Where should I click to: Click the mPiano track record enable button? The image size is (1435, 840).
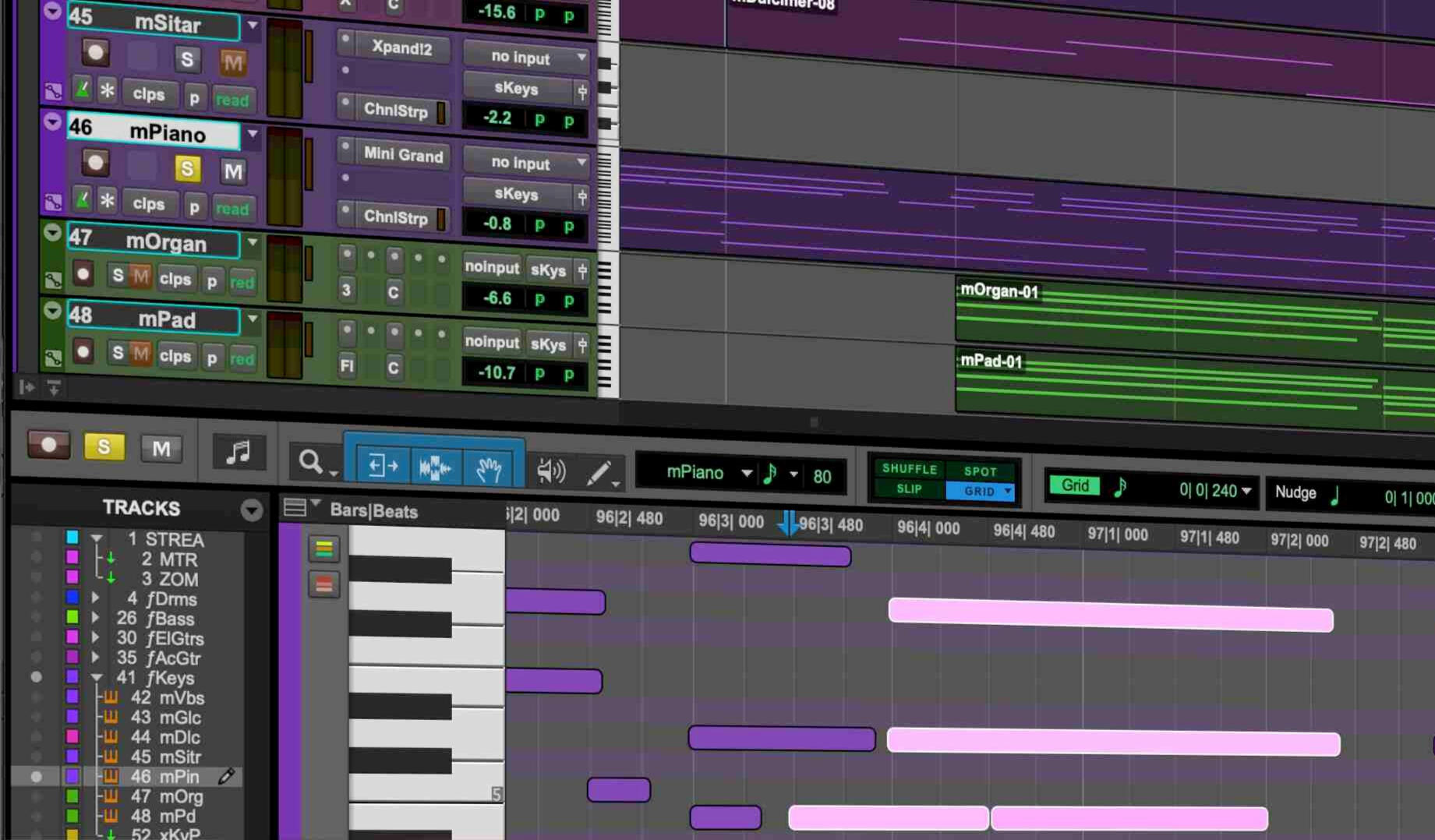[95, 163]
